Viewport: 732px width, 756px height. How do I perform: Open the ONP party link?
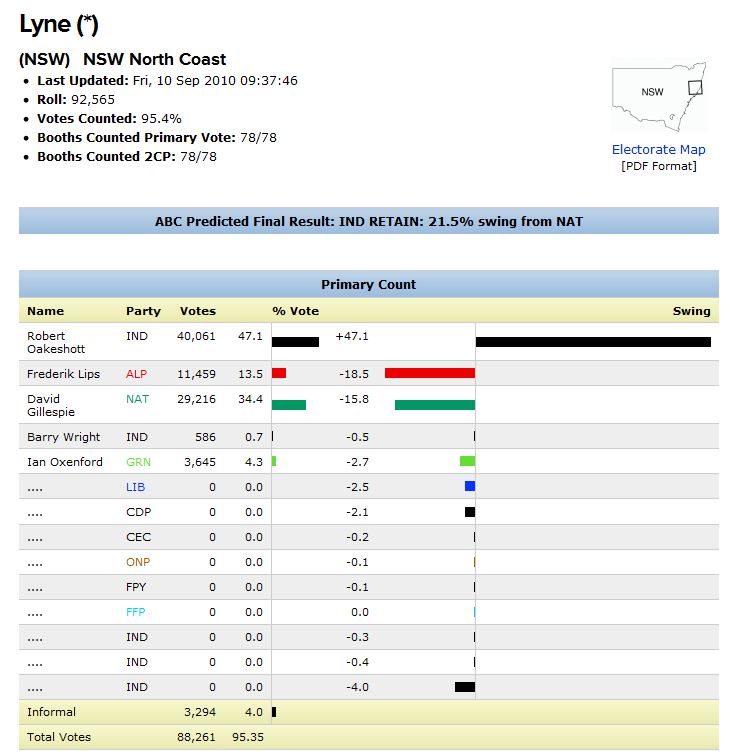(x=138, y=562)
